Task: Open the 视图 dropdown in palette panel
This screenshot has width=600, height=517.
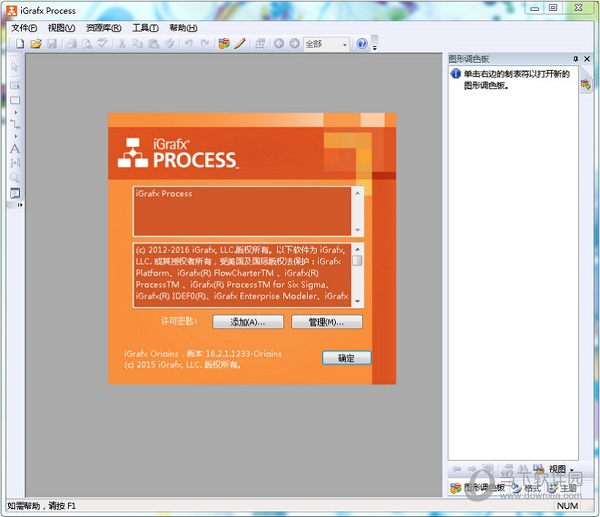Action: [x=562, y=469]
